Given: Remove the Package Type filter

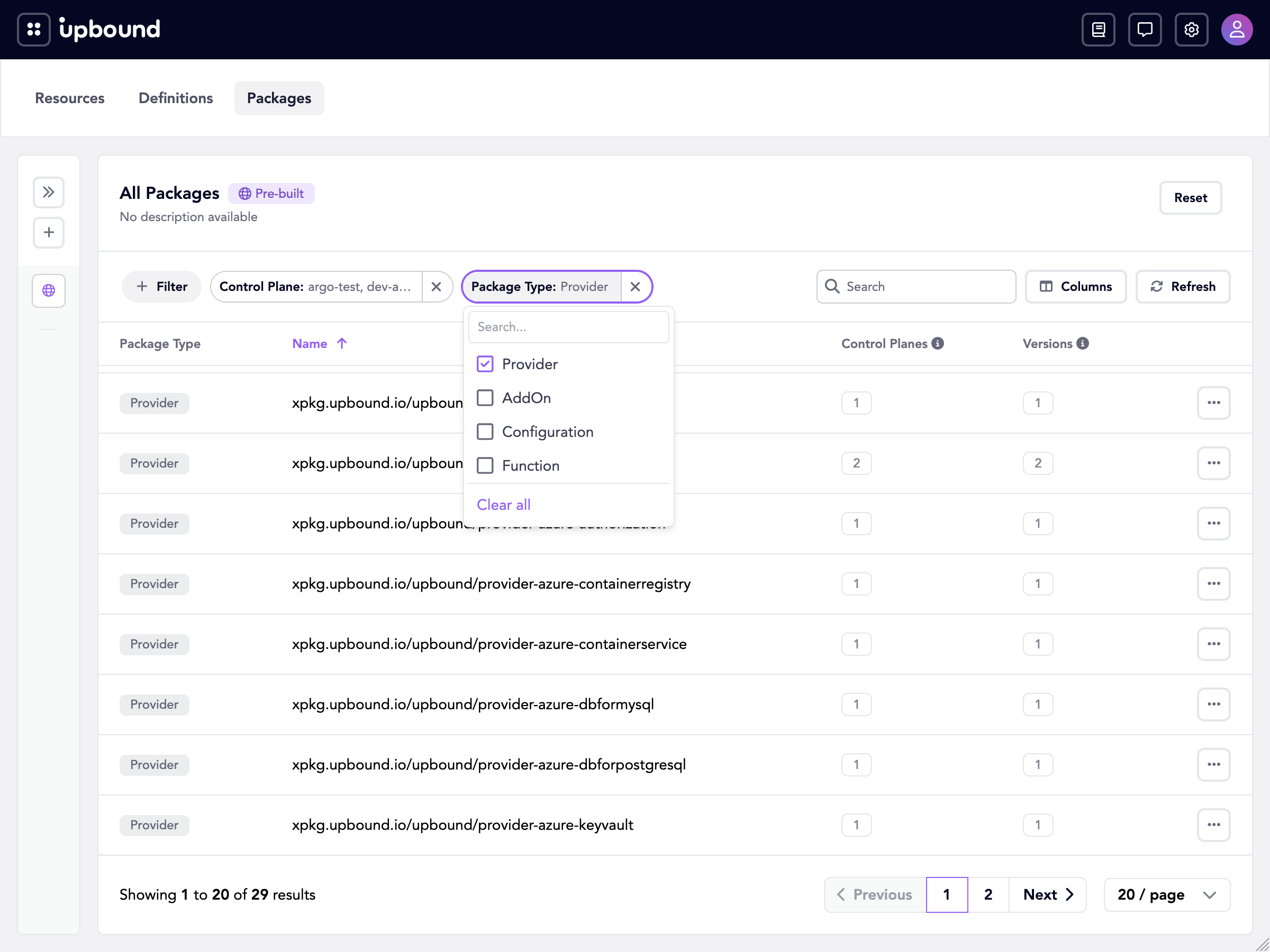Looking at the screenshot, I should click(x=635, y=286).
